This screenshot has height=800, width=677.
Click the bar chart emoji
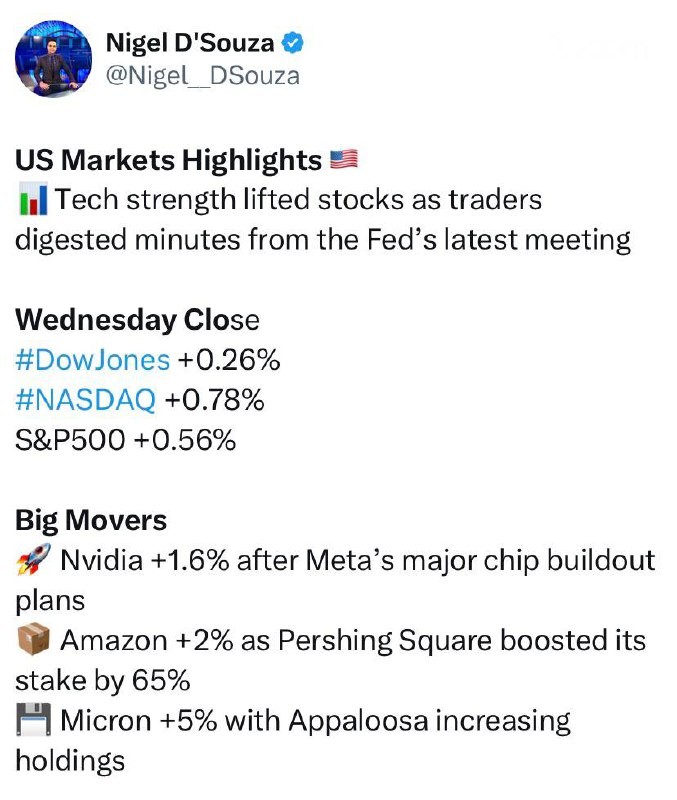(31, 200)
